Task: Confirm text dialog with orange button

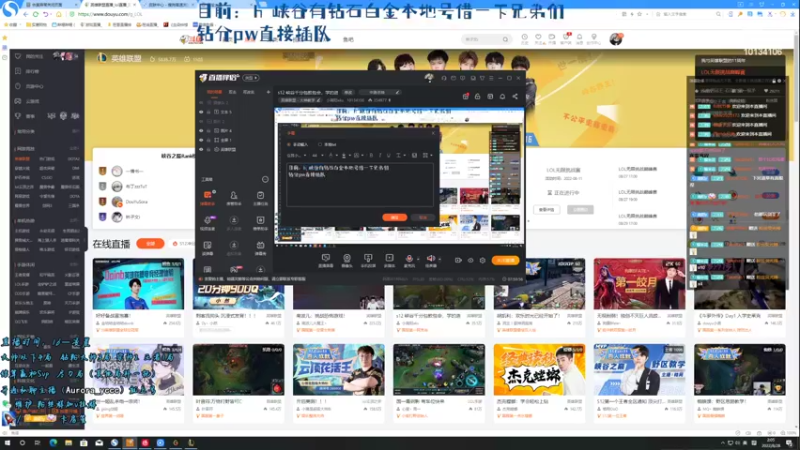Action: (x=394, y=217)
